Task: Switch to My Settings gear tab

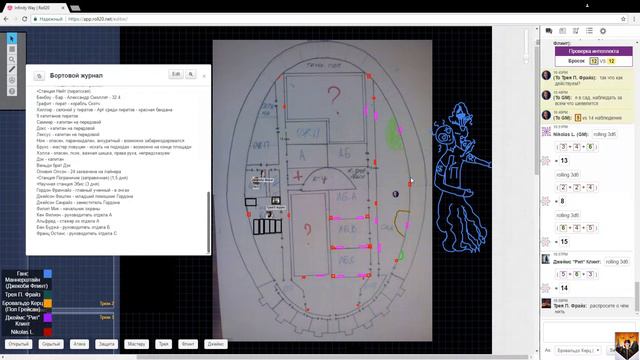Action: click(603, 31)
